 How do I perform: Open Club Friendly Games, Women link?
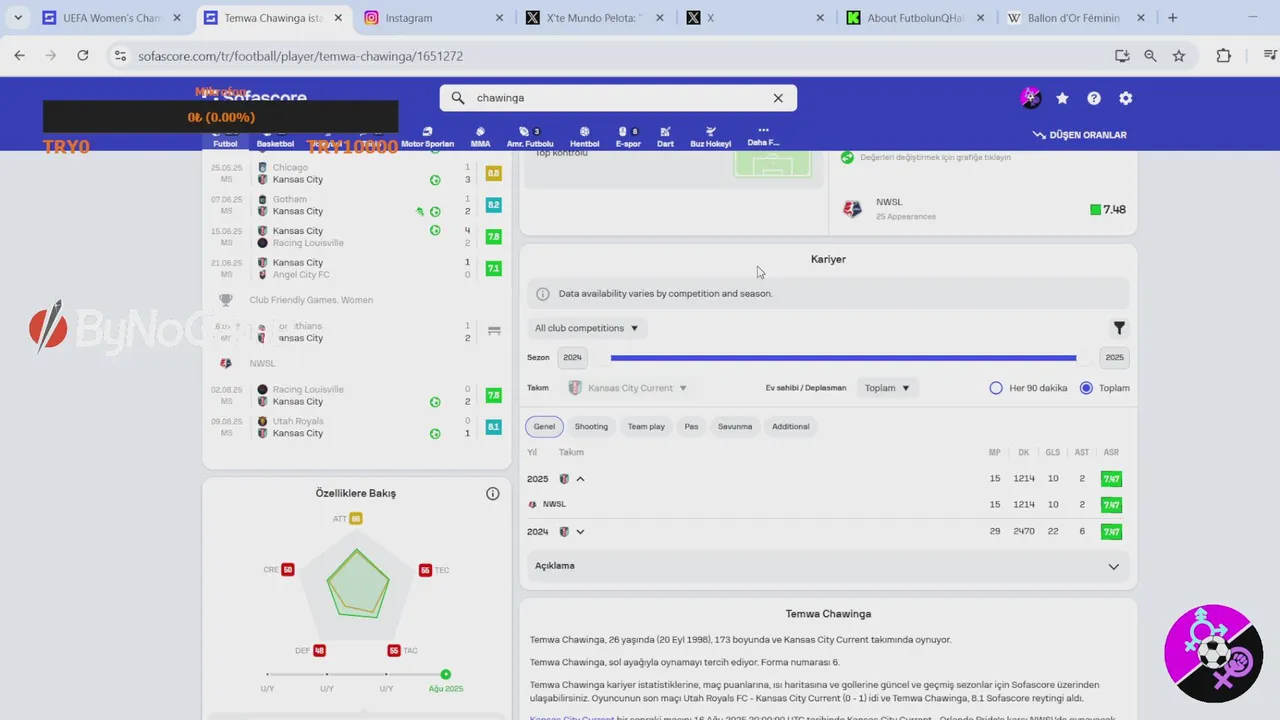tap(311, 300)
